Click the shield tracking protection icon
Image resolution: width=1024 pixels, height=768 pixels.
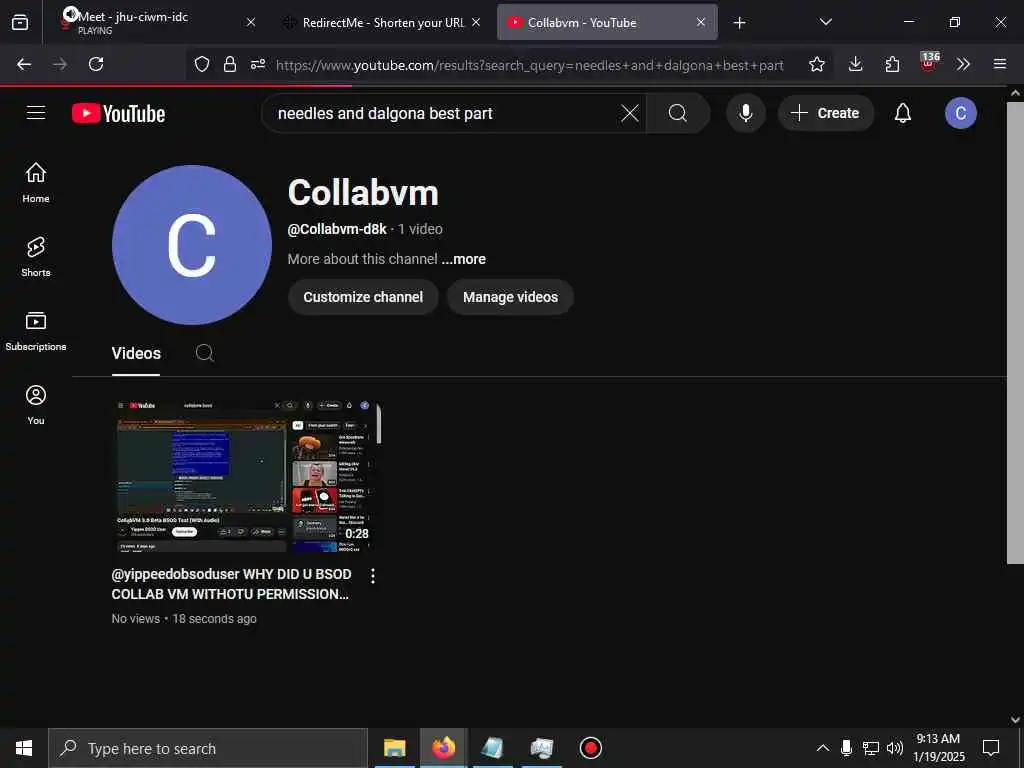pos(202,64)
